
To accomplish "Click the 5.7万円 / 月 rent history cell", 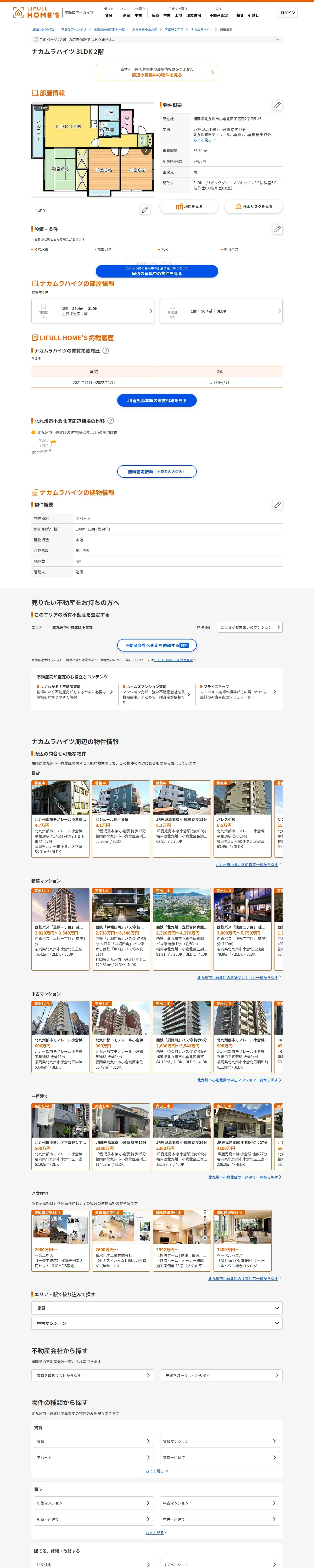I will (x=220, y=382).
